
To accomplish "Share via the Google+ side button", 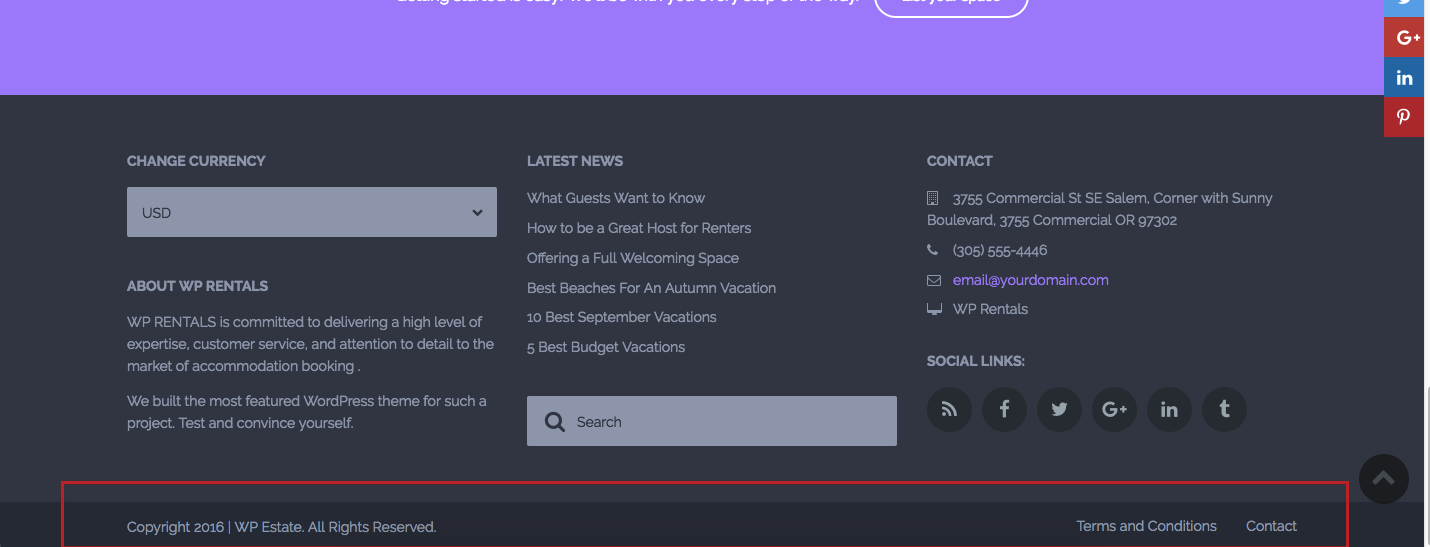I will click(1404, 38).
